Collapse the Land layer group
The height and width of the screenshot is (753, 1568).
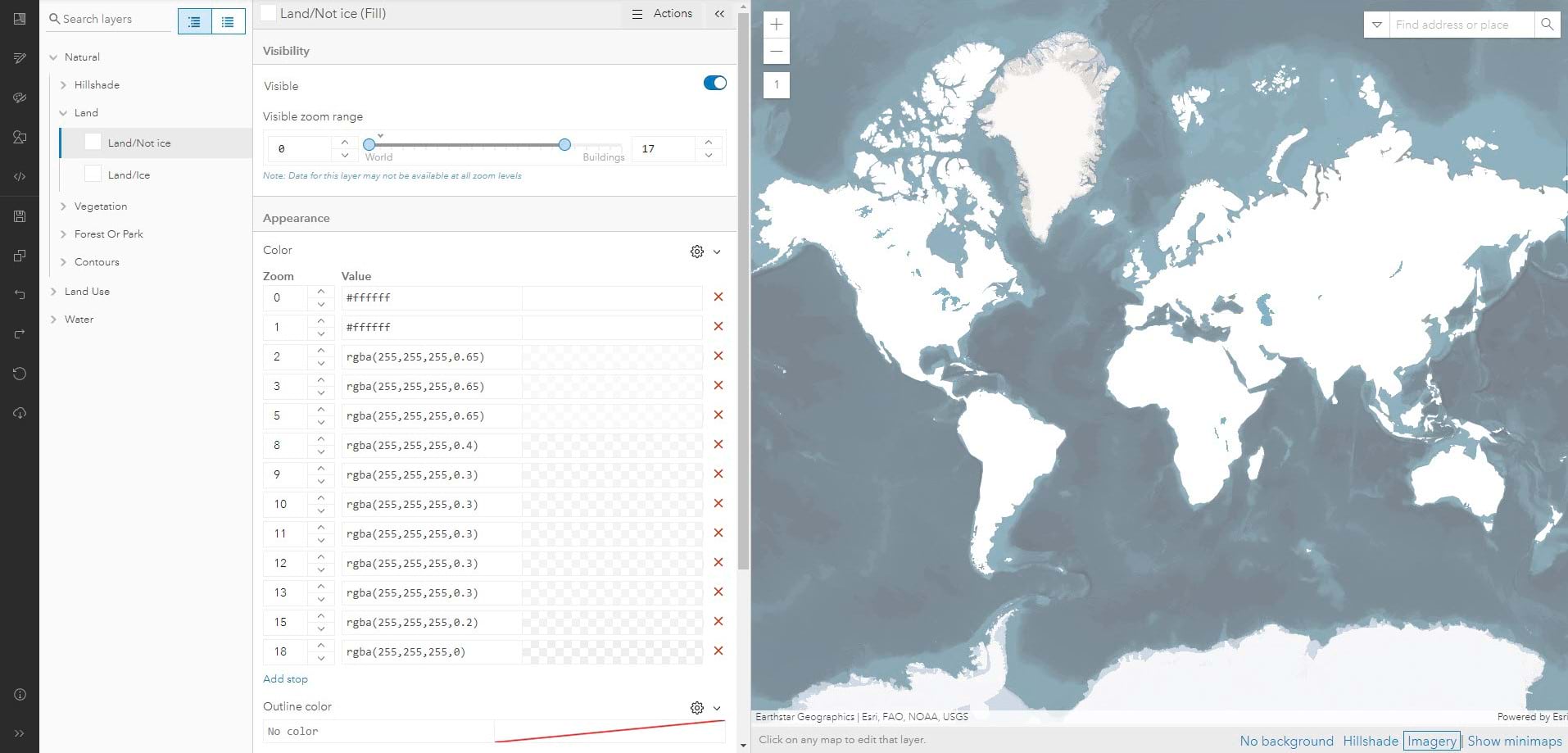63,113
